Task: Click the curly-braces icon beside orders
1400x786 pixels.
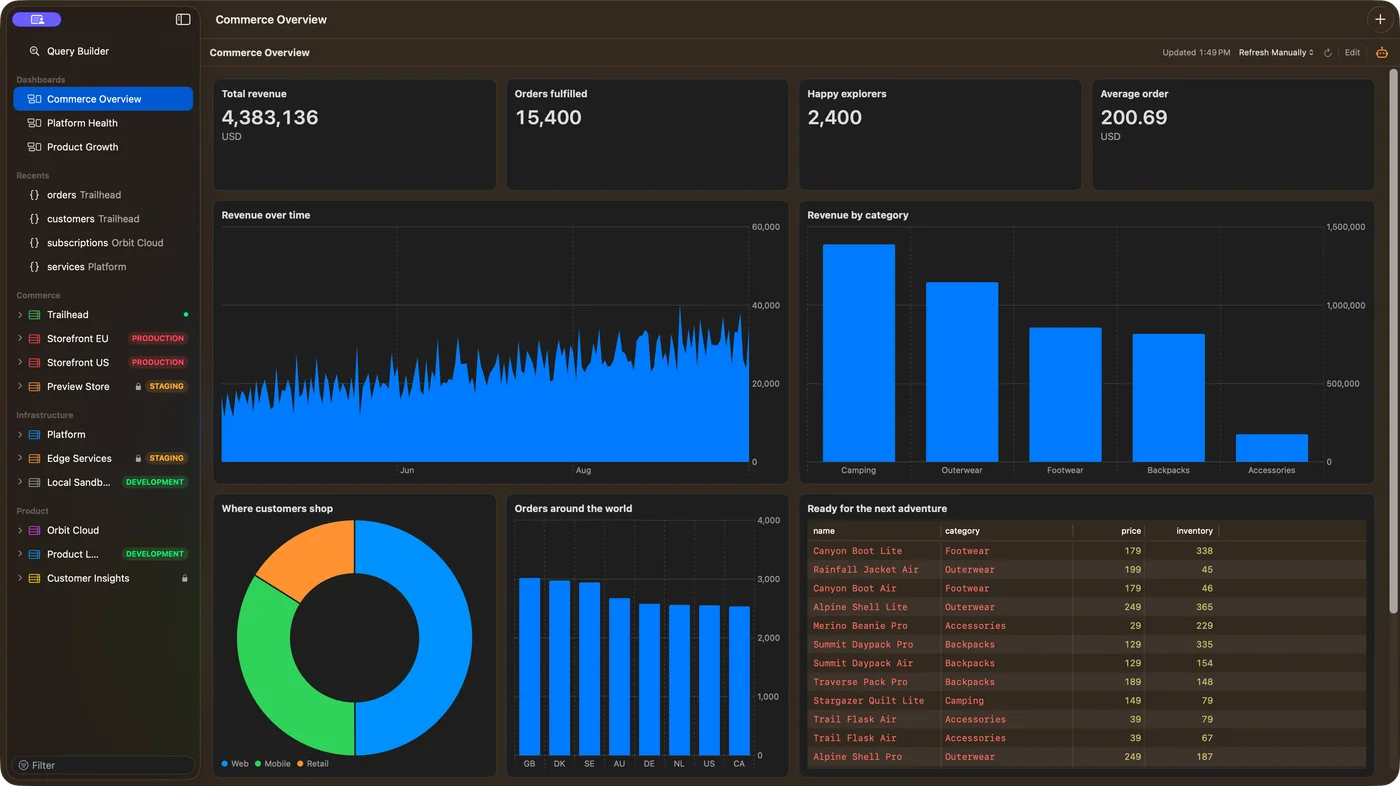Action: pyautogui.click(x=34, y=195)
